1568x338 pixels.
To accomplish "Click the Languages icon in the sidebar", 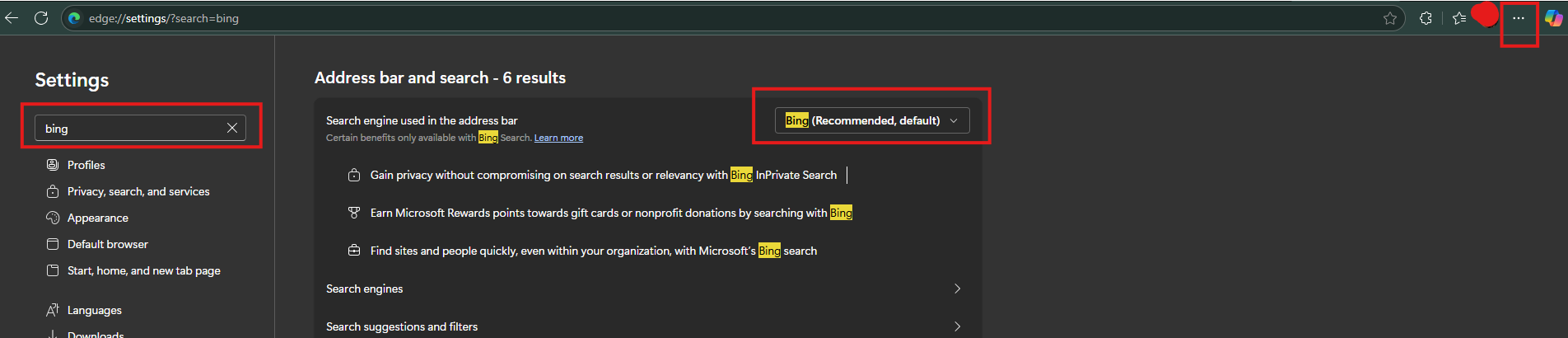I will click(x=53, y=310).
